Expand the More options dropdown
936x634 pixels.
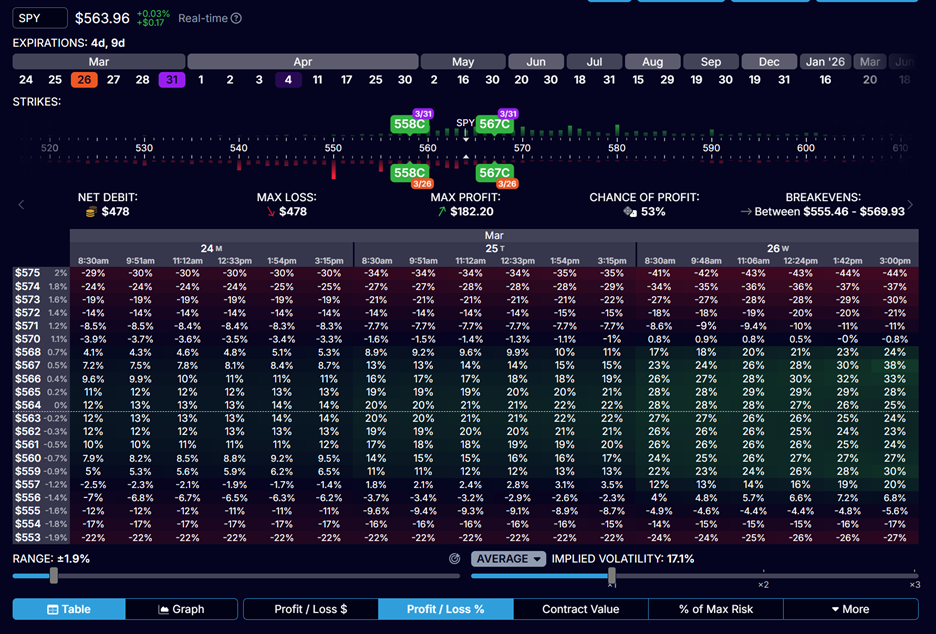[850, 609]
